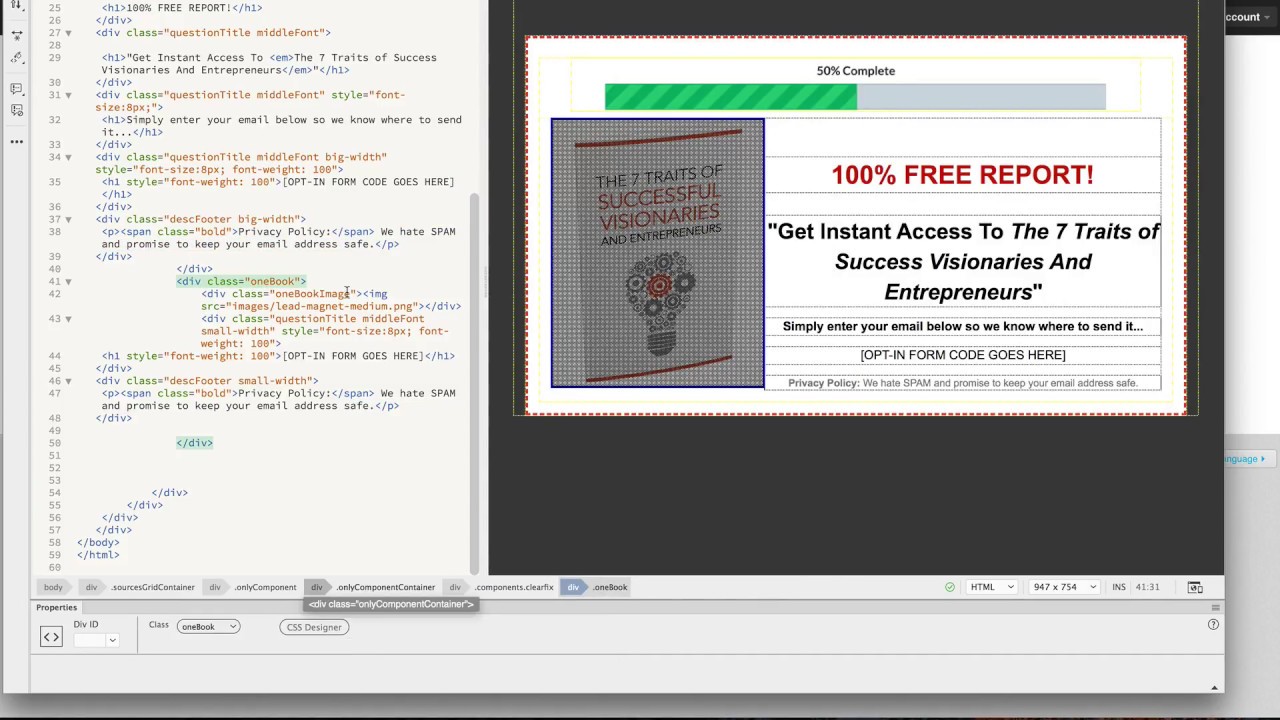Screen dimensions: 1280x720
Task: Click the Format Source Code icon
Action: click(x=16, y=59)
